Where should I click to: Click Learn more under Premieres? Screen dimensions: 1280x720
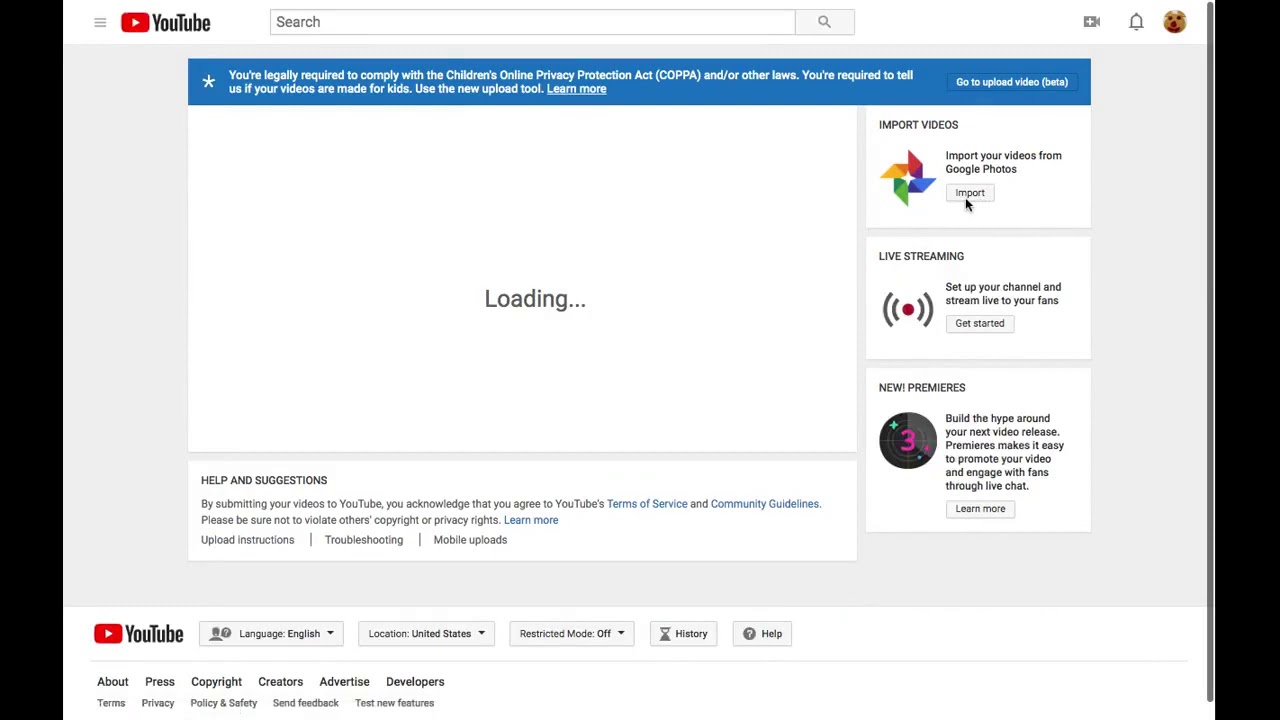[x=980, y=509]
